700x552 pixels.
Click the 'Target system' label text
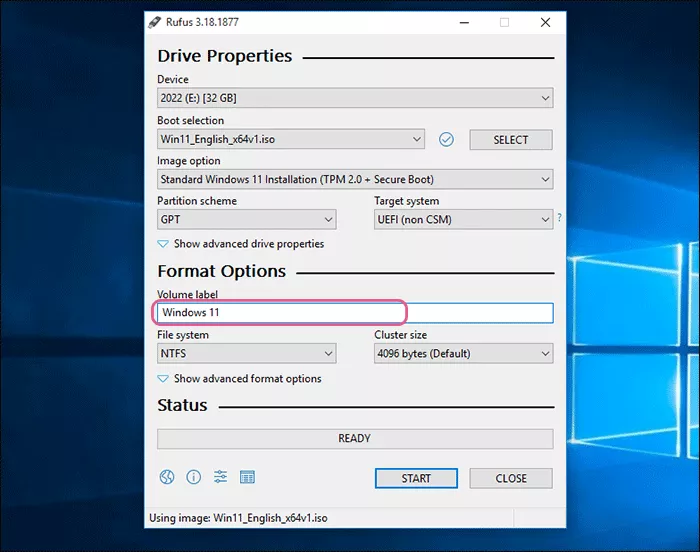[407, 201]
